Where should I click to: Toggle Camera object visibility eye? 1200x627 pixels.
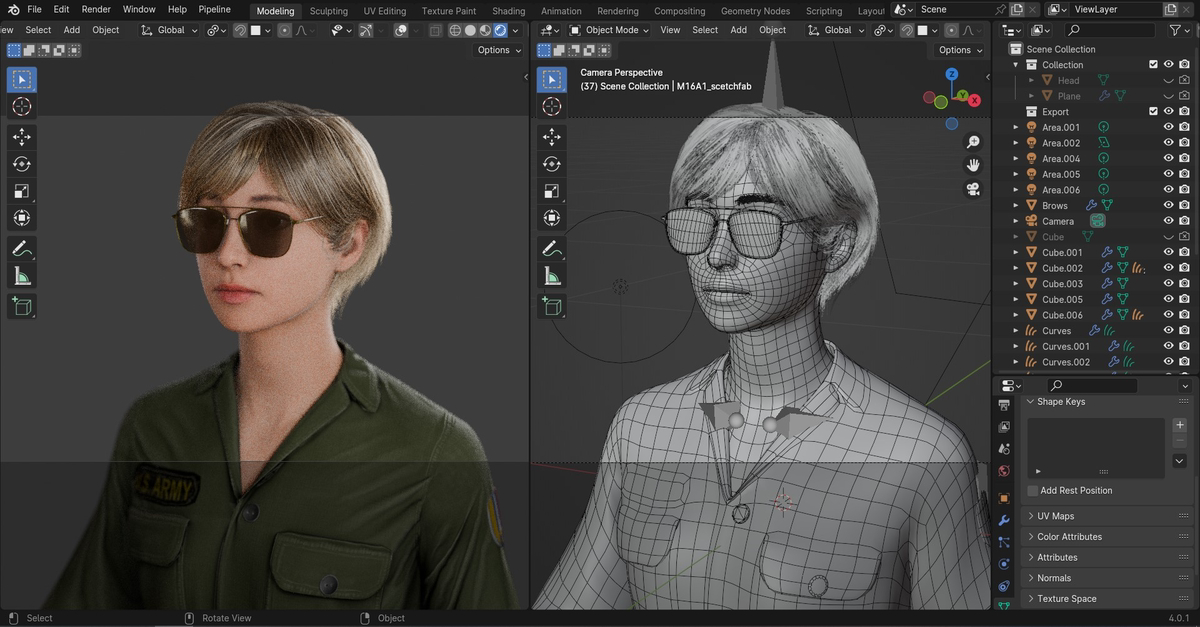1168,221
